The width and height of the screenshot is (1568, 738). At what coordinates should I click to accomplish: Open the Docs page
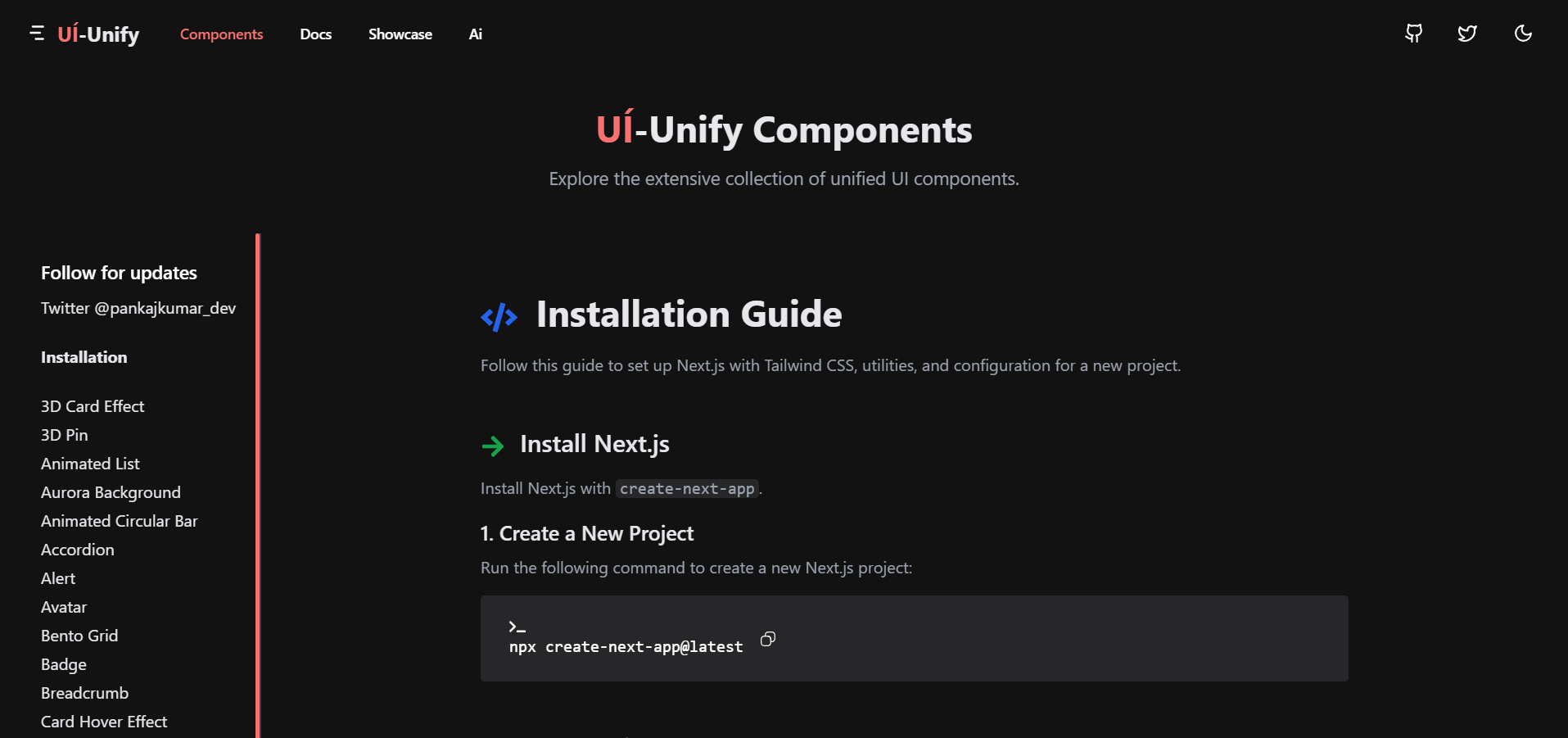(315, 34)
